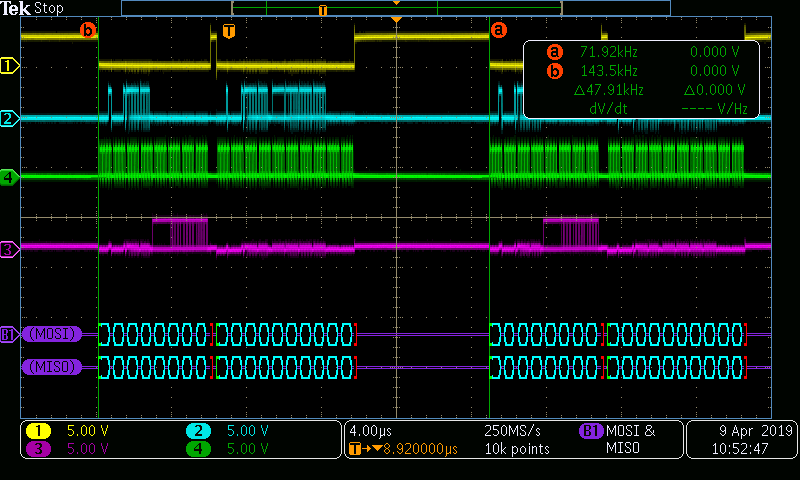Click the 10k points record length
The image size is (800, 480).
tap(517, 449)
